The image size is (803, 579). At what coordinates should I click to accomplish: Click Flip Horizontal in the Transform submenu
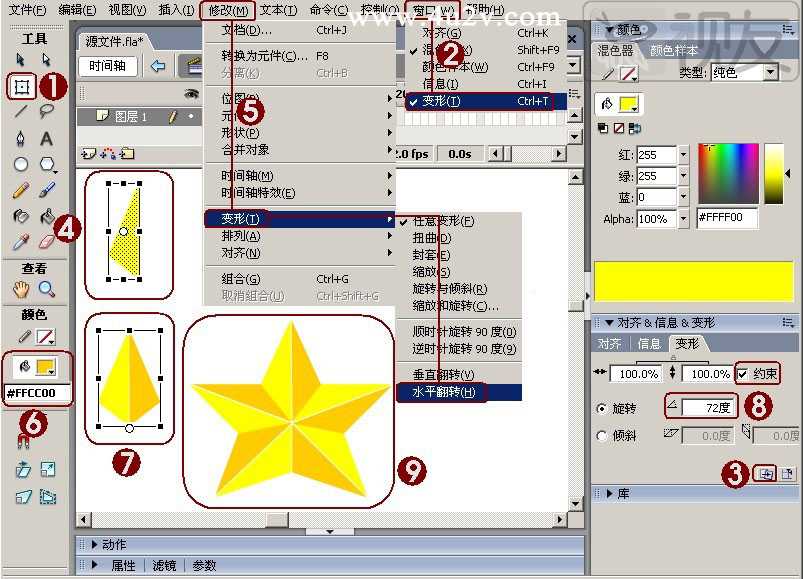point(459,393)
